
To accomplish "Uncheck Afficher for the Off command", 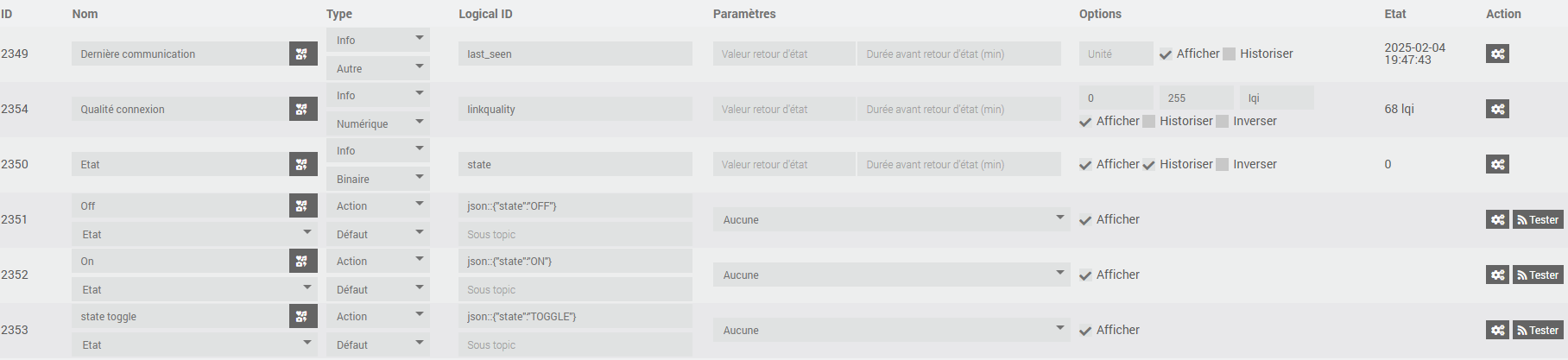I will pos(1085,220).
